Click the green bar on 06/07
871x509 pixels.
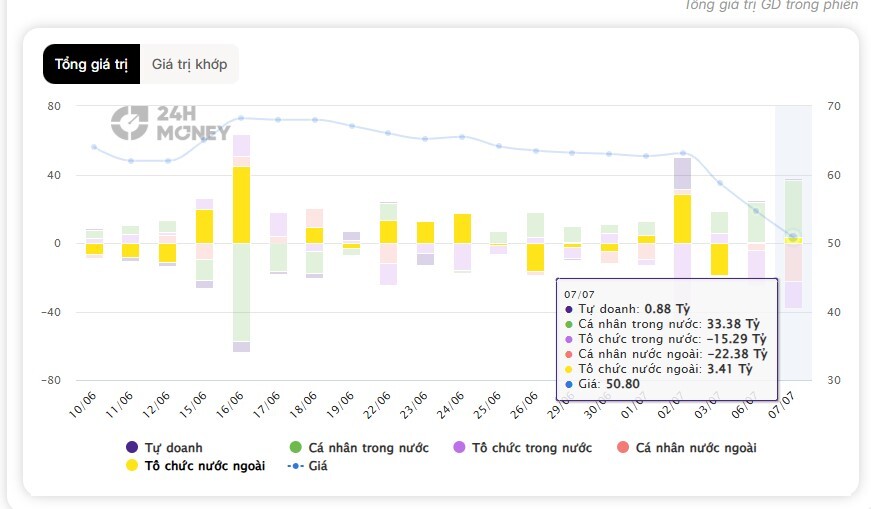tap(756, 223)
